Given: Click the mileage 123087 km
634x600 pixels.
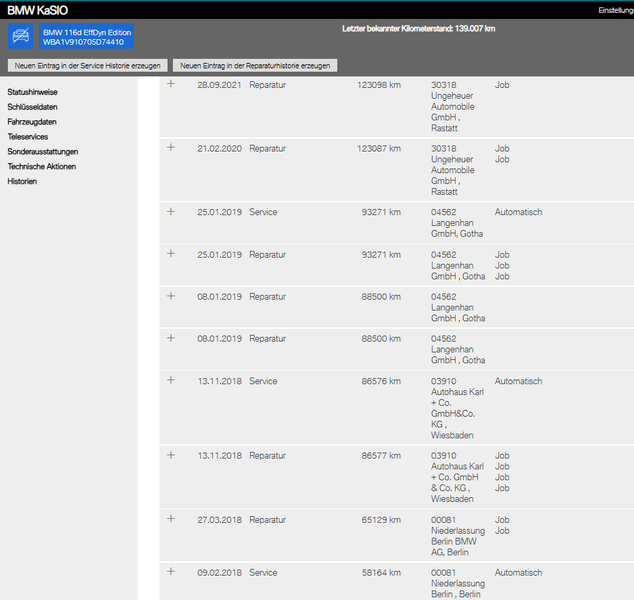Looking at the screenshot, I should pyautogui.click(x=379, y=149).
